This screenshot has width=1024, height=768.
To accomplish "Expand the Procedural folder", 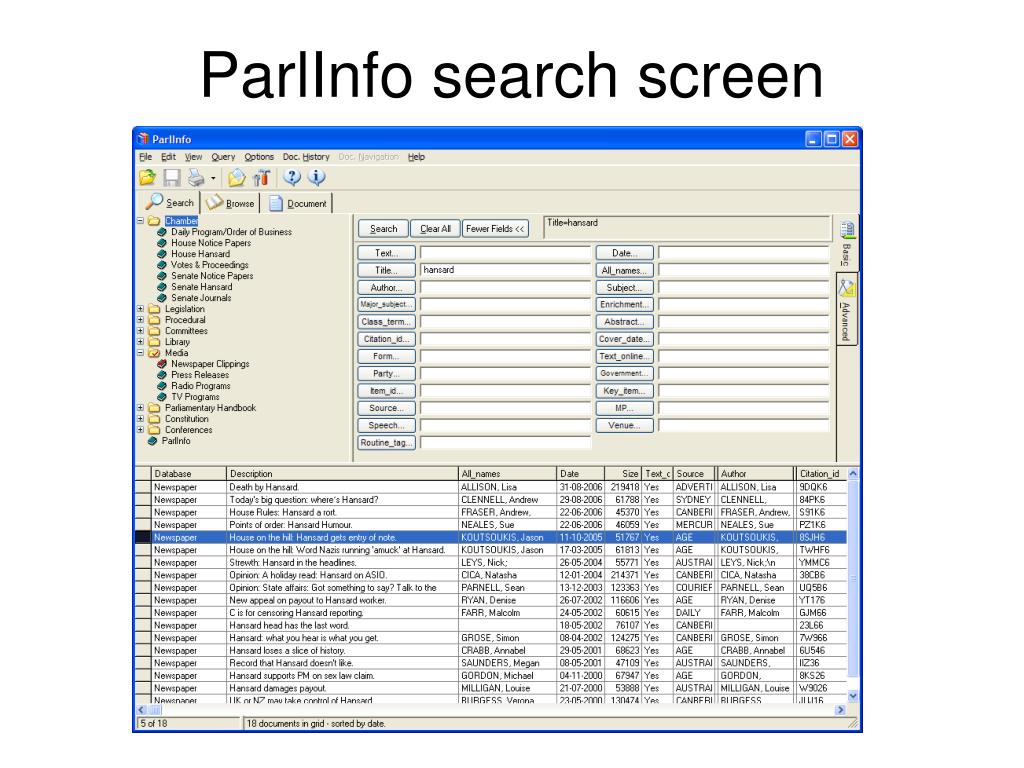I will [x=140, y=320].
